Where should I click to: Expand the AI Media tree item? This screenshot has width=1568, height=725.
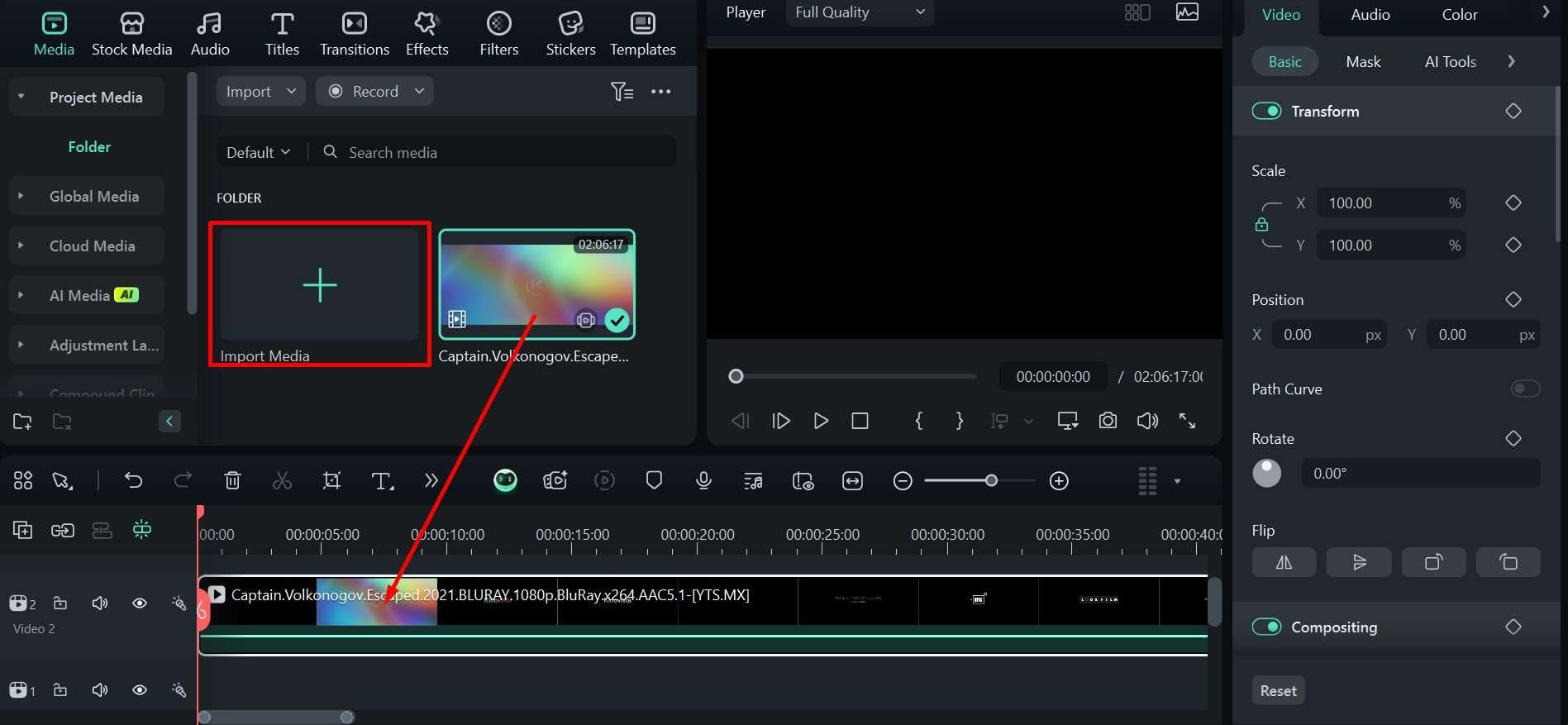click(21, 295)
